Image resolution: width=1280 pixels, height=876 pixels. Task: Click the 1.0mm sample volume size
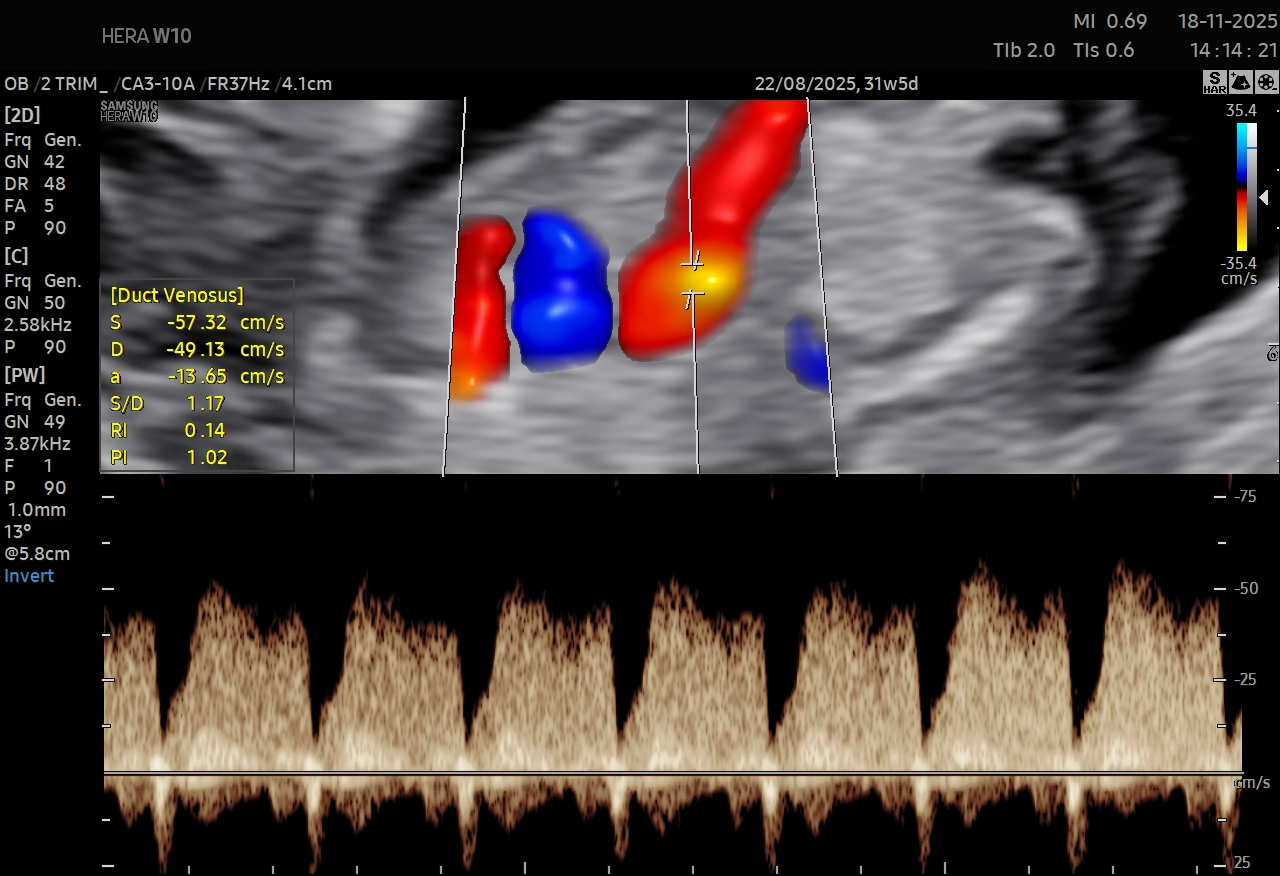(x=37, y=510)
